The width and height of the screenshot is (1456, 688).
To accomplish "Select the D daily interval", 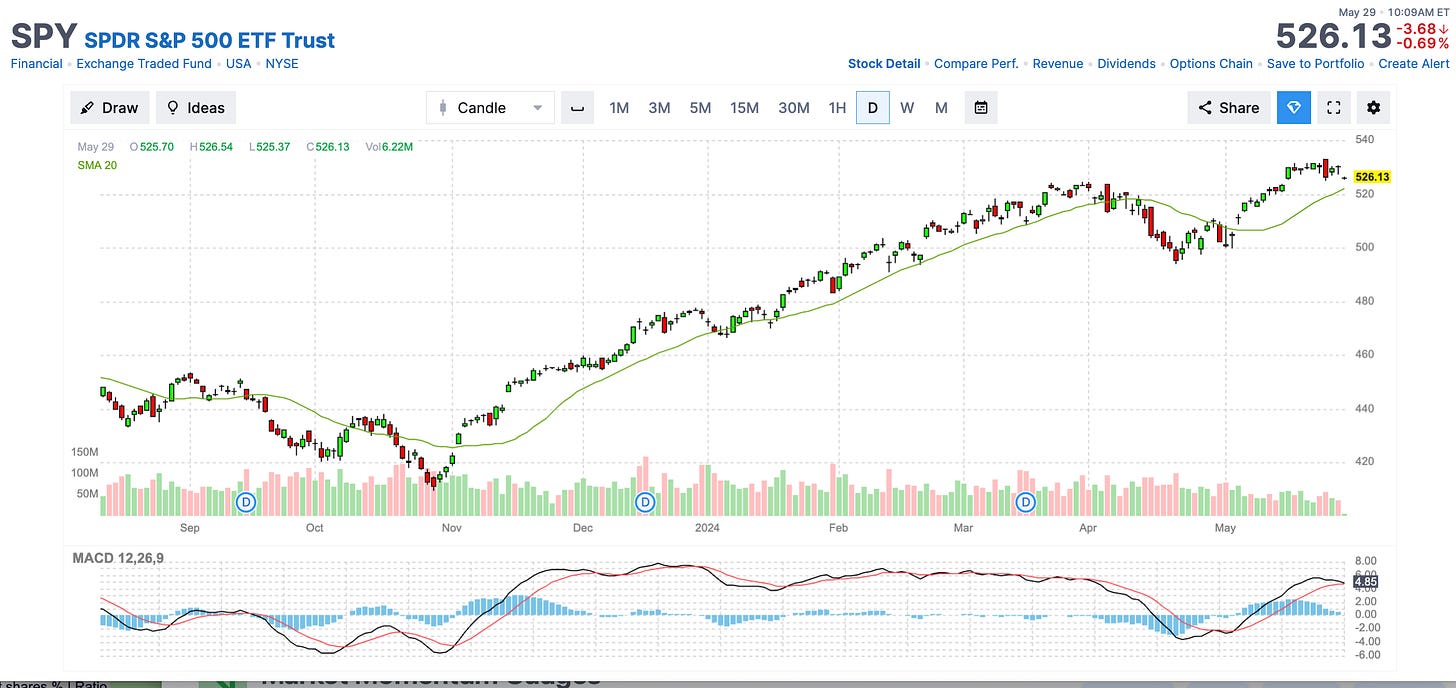I will [x=873, y=108].
